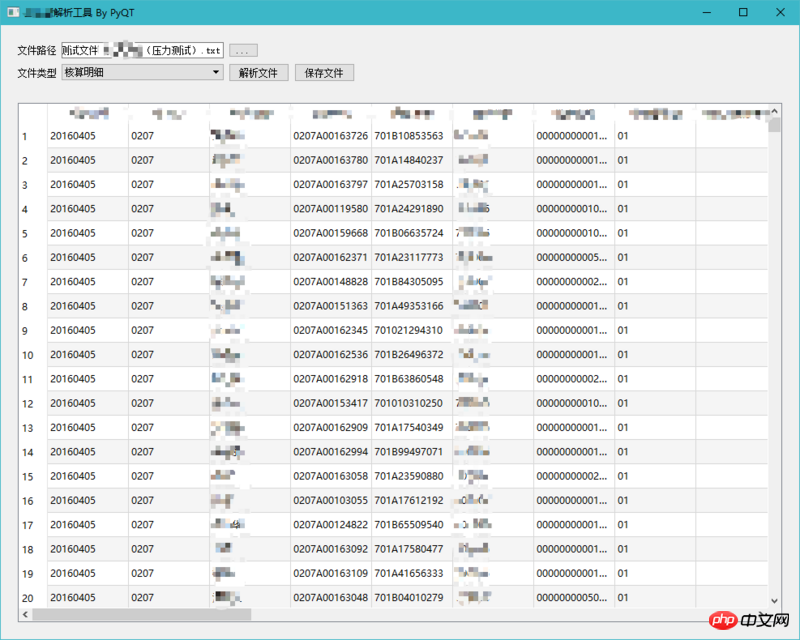Click cell 0207A00162371
This screenshot has width=800, height=640.
pos(331,257)
